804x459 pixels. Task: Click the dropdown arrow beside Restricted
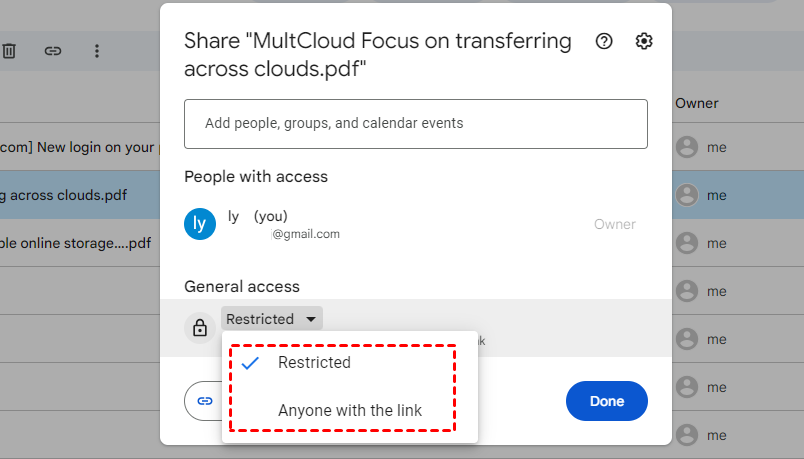pos(311,319)
